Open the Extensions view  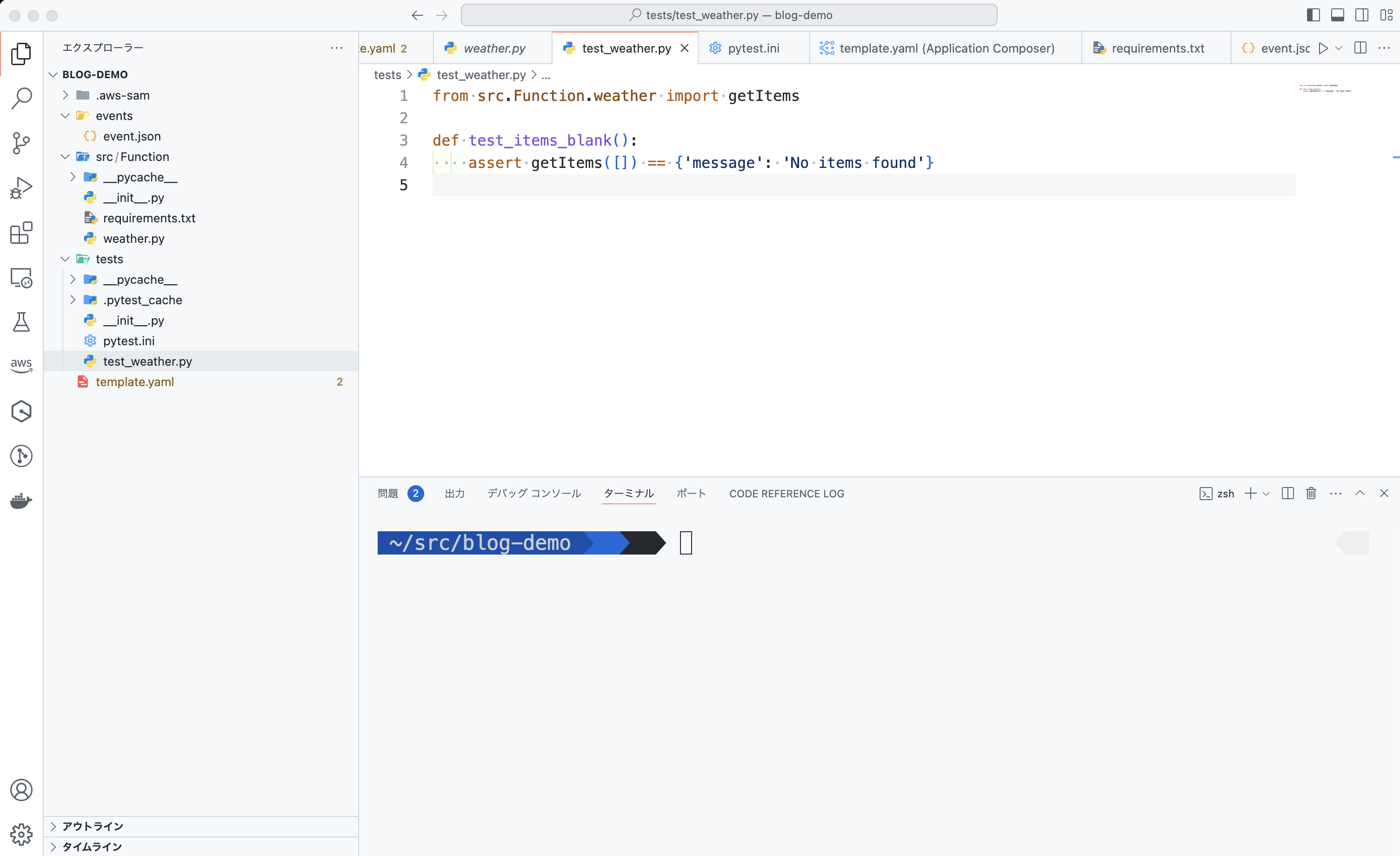(21, 233)
